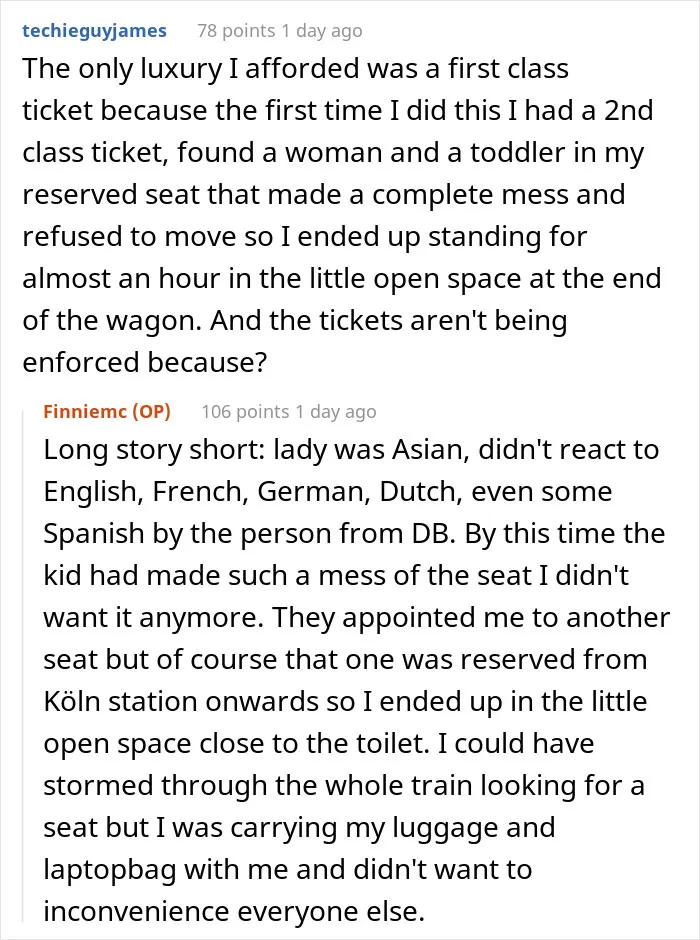The width and height of the screenshot is (700, 940).
Task: Click the 'inconvenience everyone else.' closing line
Action: pyautogui.click(x=234, y=911)
